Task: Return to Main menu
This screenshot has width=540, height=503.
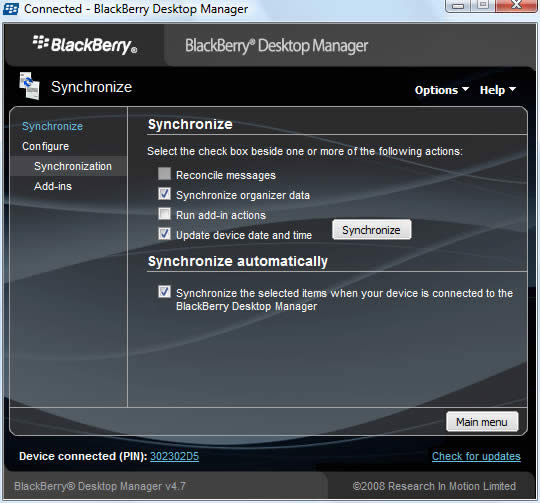Action: 482,422
